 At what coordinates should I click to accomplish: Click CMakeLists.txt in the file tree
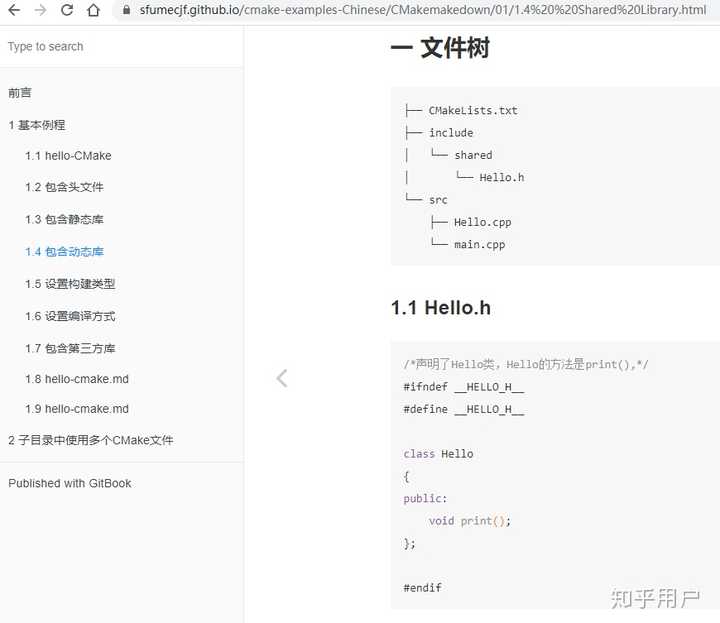pyautogui.click(x=472, y=111)
